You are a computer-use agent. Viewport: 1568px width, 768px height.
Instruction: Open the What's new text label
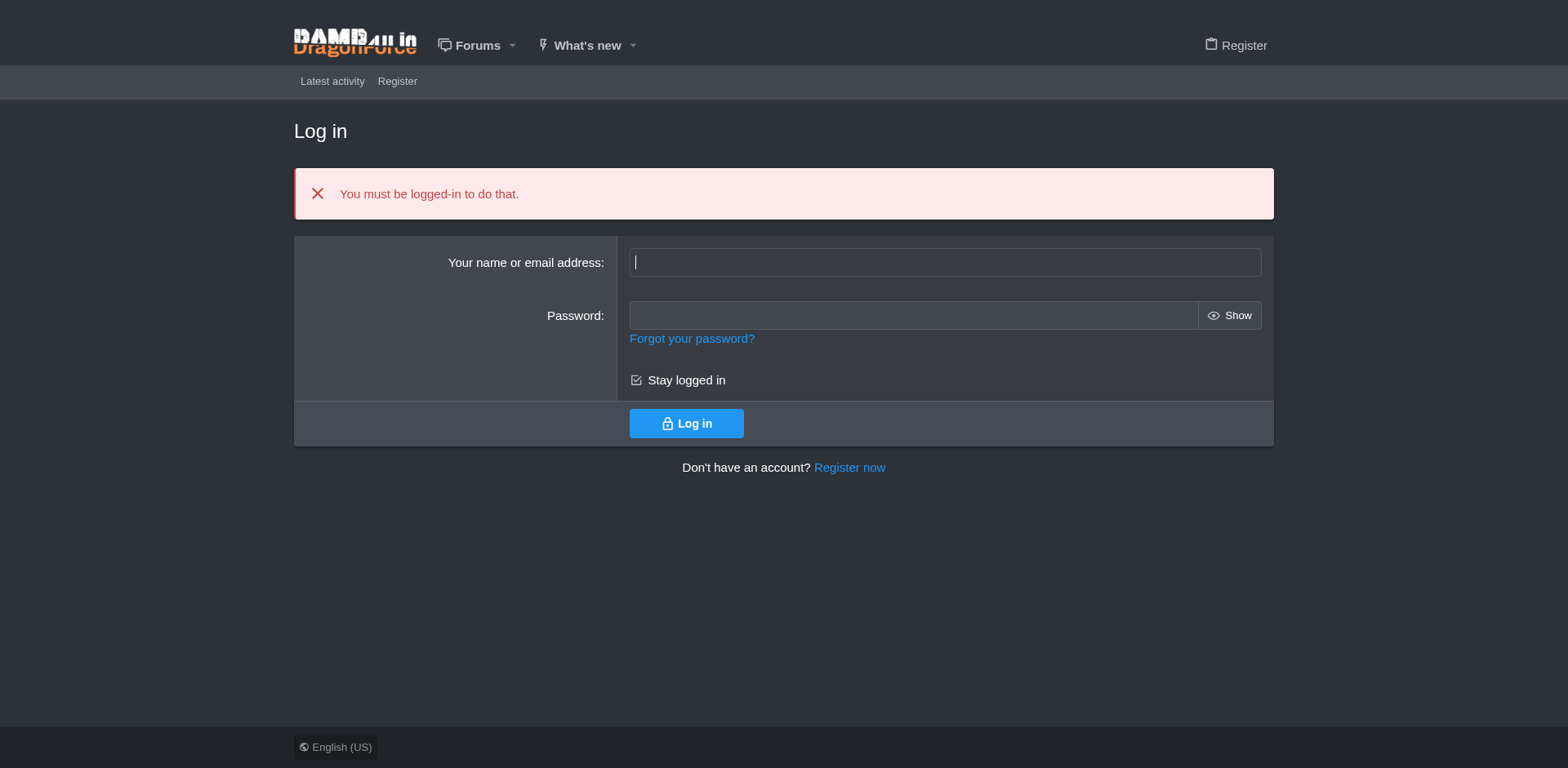pyautogui.click(x=587, y=46)
